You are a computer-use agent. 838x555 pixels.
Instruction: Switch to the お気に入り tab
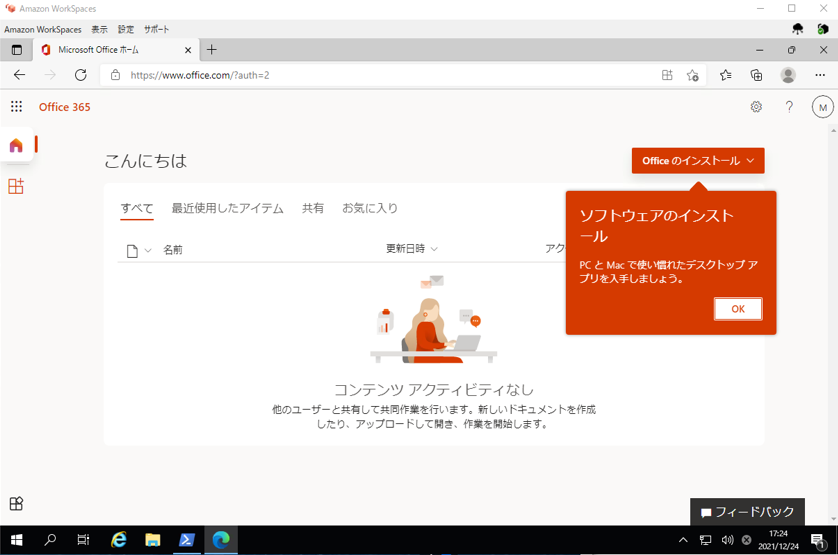(370, 208)
